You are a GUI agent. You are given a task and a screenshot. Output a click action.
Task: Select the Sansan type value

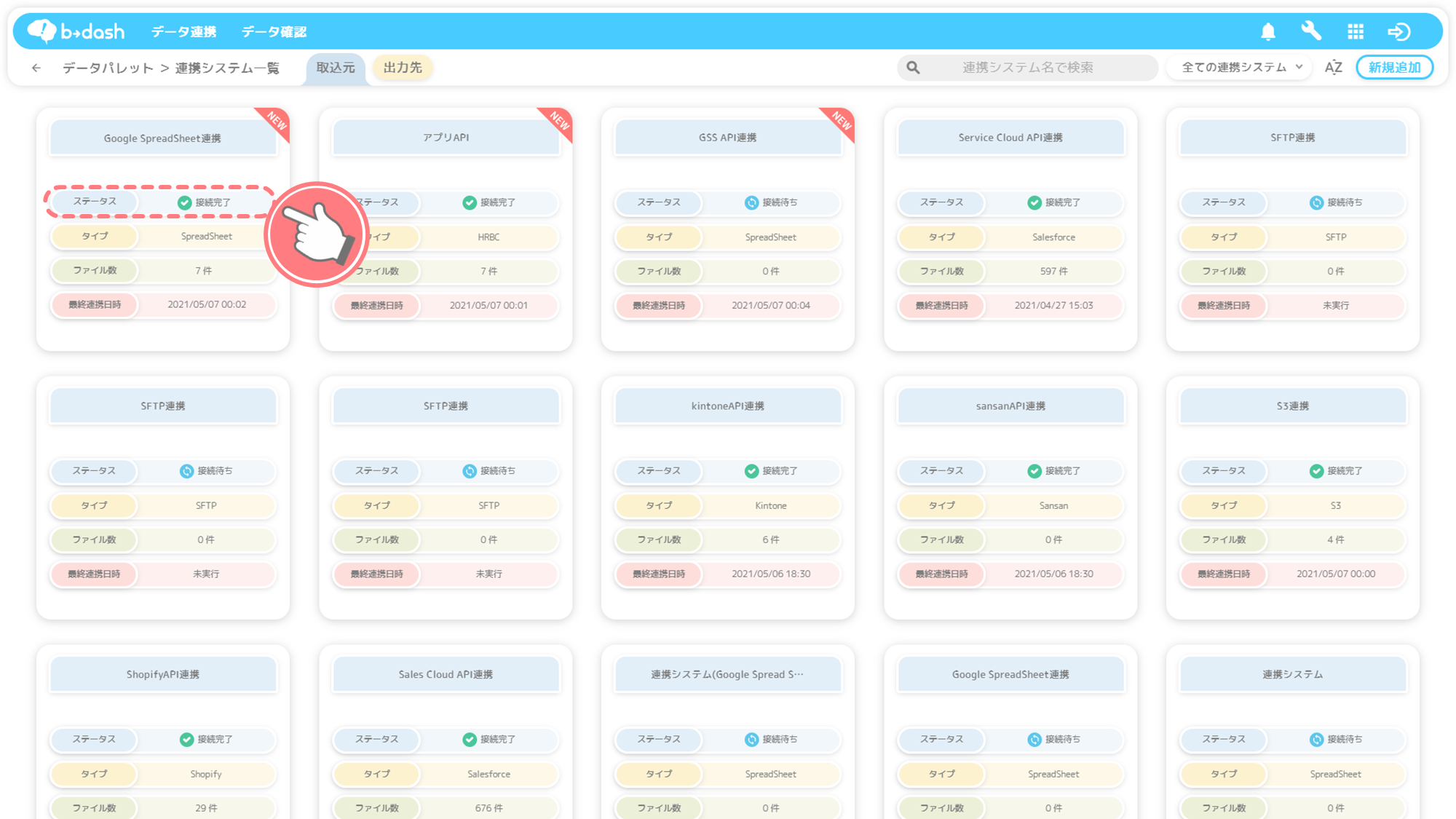click(x=1053, y=506)
